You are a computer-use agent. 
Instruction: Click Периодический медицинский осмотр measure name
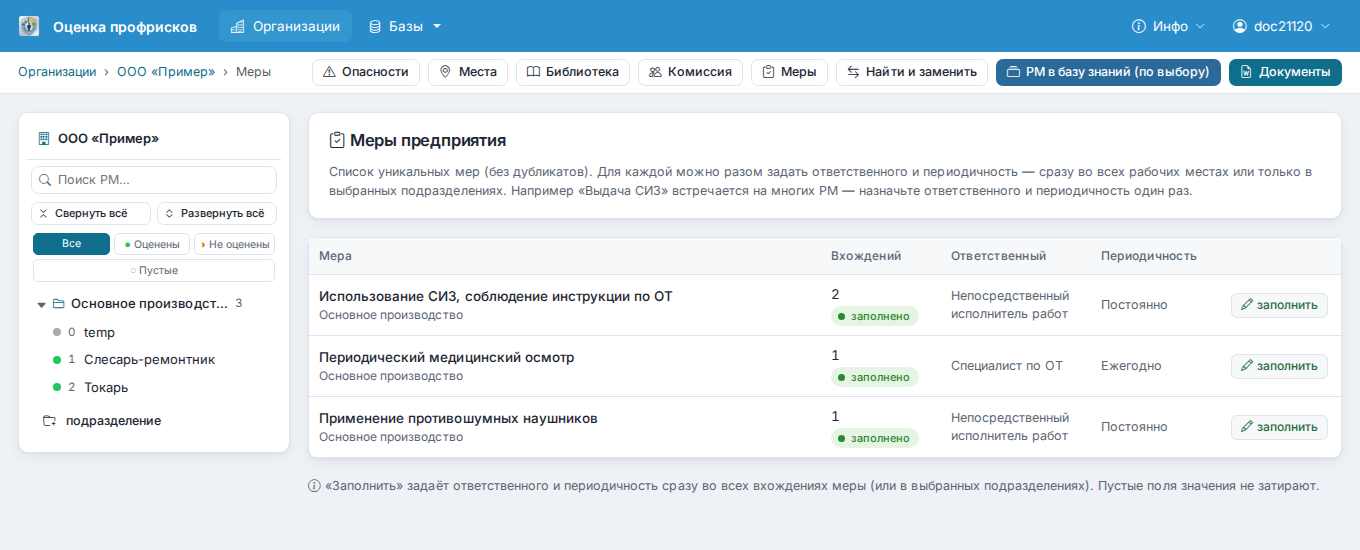447,357
